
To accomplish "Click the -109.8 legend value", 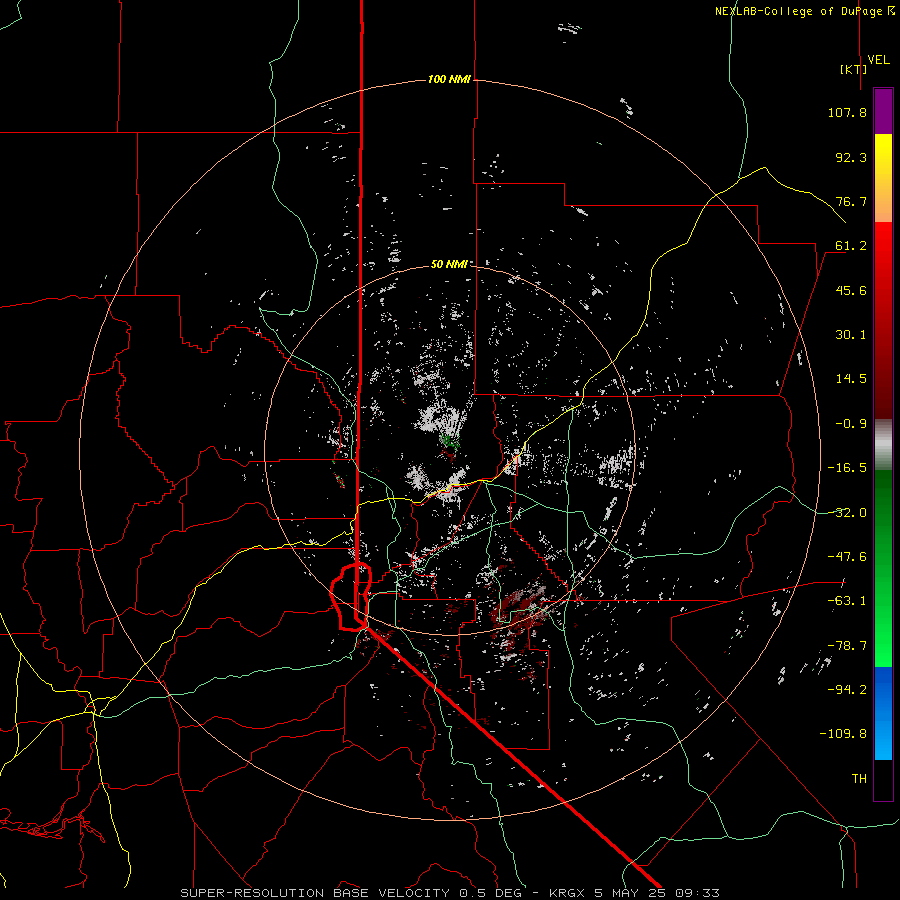I will pos(843,734).
